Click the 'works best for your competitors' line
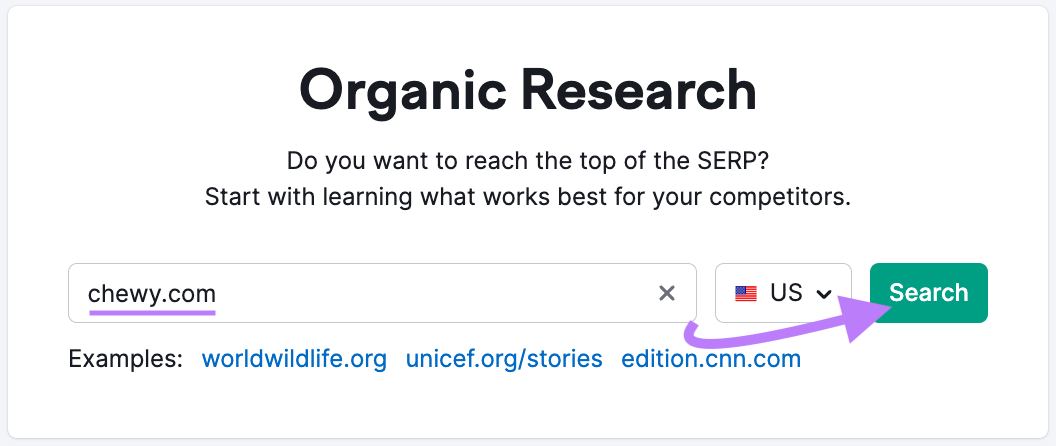The height and width of the screenshot is (446, 1056). 528,196
